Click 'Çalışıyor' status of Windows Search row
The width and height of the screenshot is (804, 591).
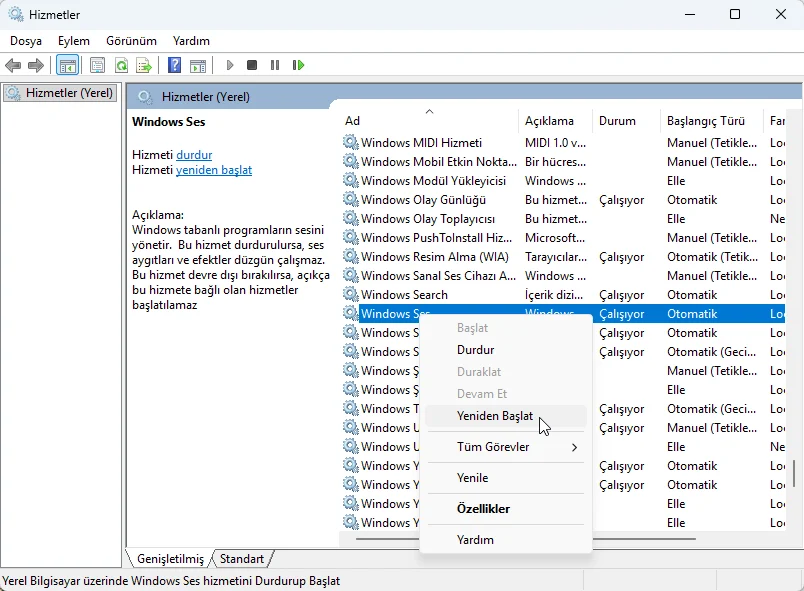click(621, 295)
